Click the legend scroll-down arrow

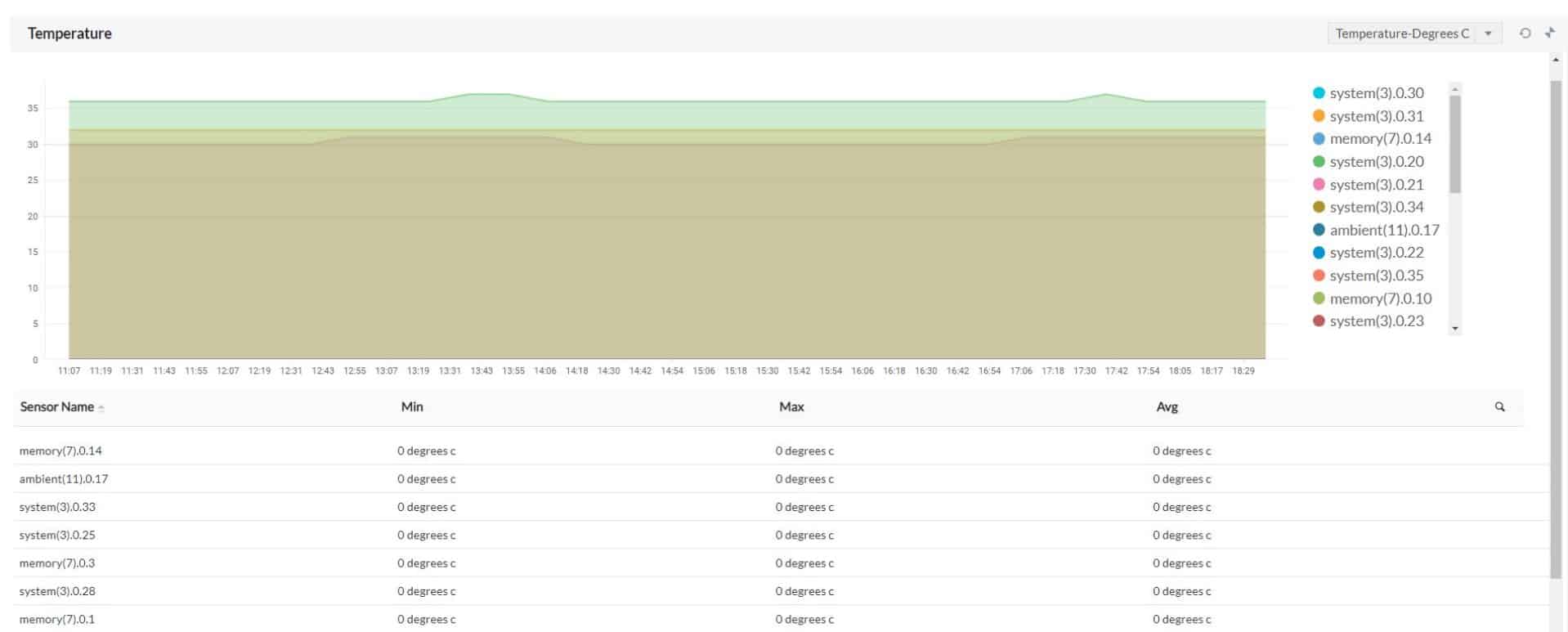[x=1454, y=329]
